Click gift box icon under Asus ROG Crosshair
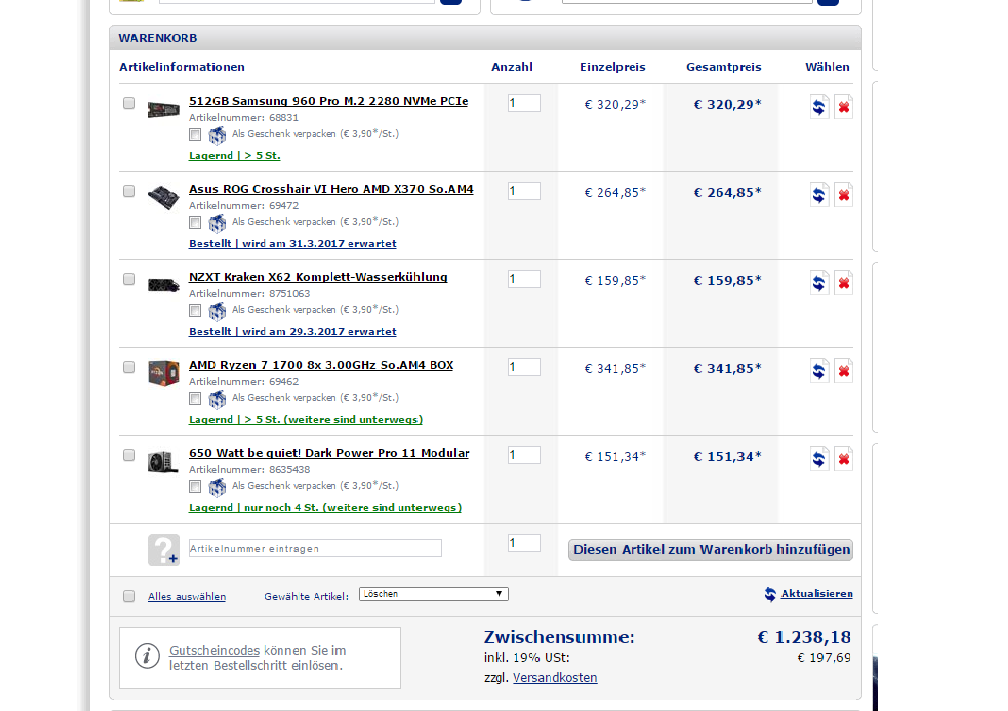The width and height of the screenshot is (1008, 711). pos(217,223)
